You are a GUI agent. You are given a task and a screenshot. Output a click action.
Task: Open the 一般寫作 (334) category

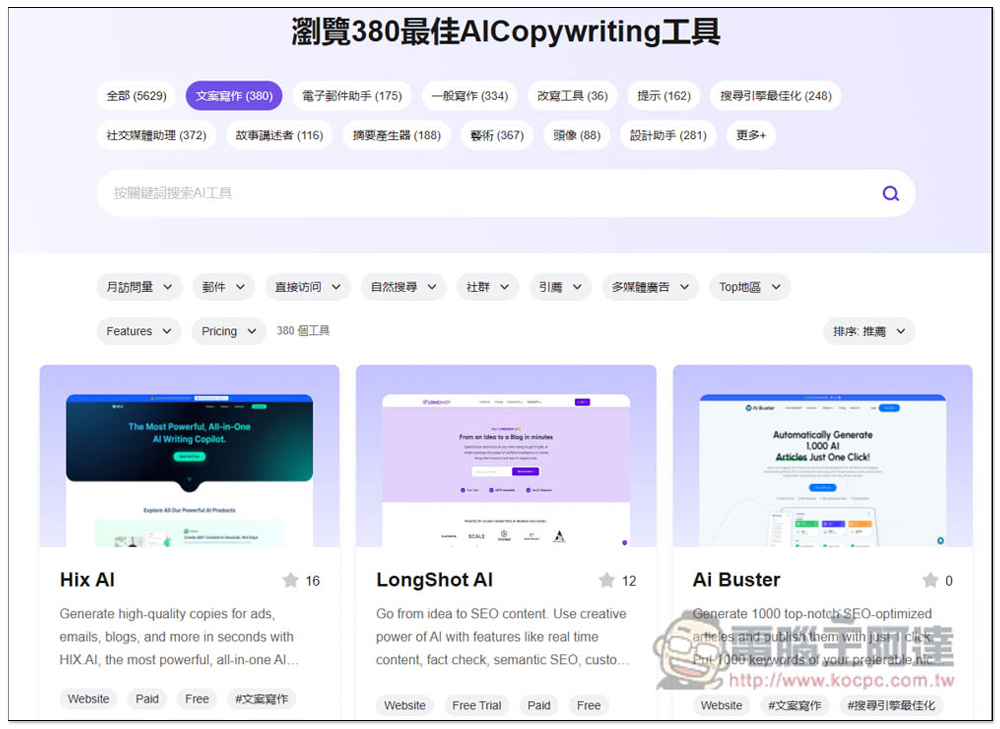(470, 96)
